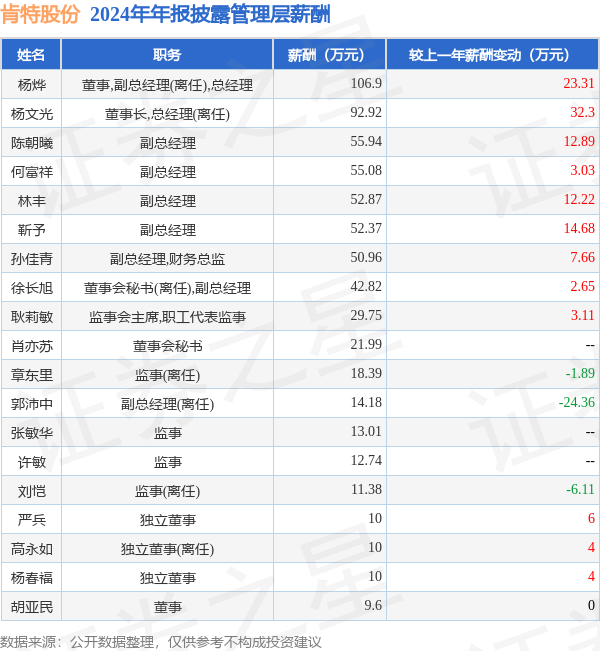600x651 pixels.
Task: Select the name 孙佳青
Action: (x=32, y=259)
